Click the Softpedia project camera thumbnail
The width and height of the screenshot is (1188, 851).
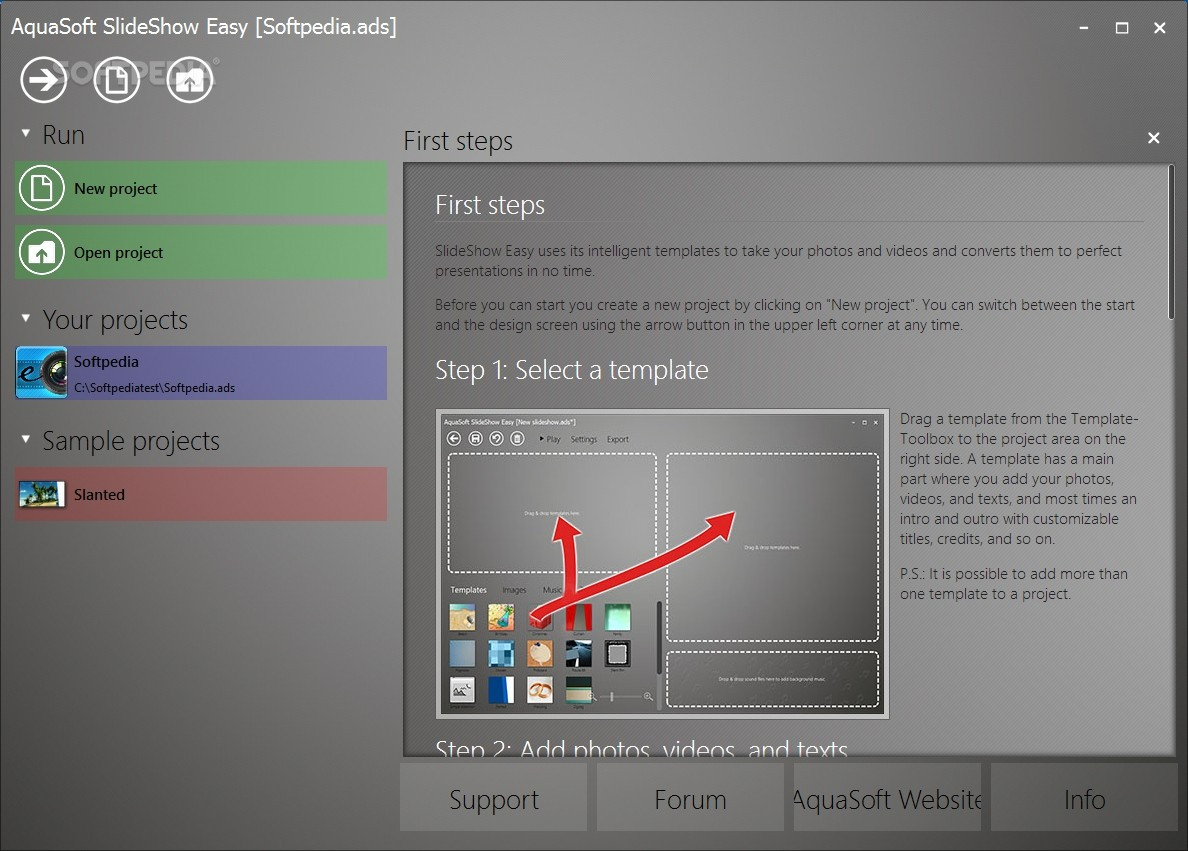click(x=42, y=373)
